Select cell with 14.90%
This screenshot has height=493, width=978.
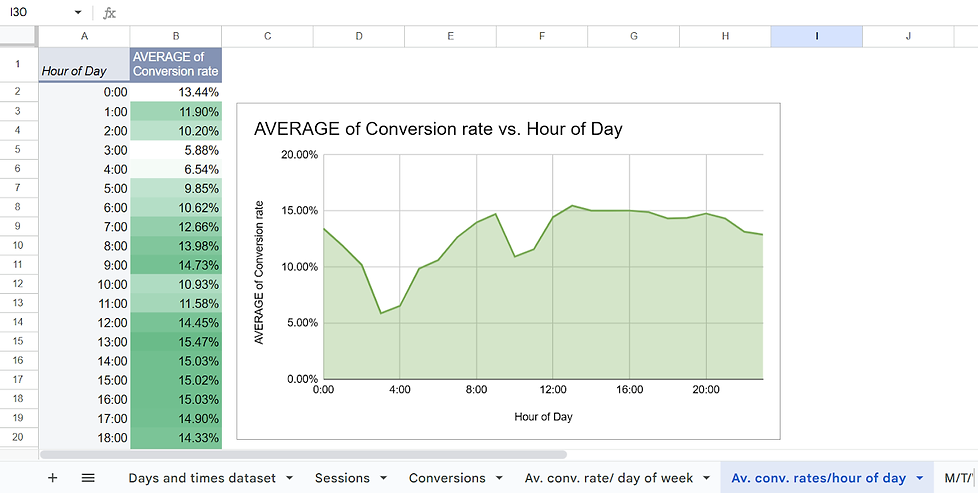[x=176, y=418]
